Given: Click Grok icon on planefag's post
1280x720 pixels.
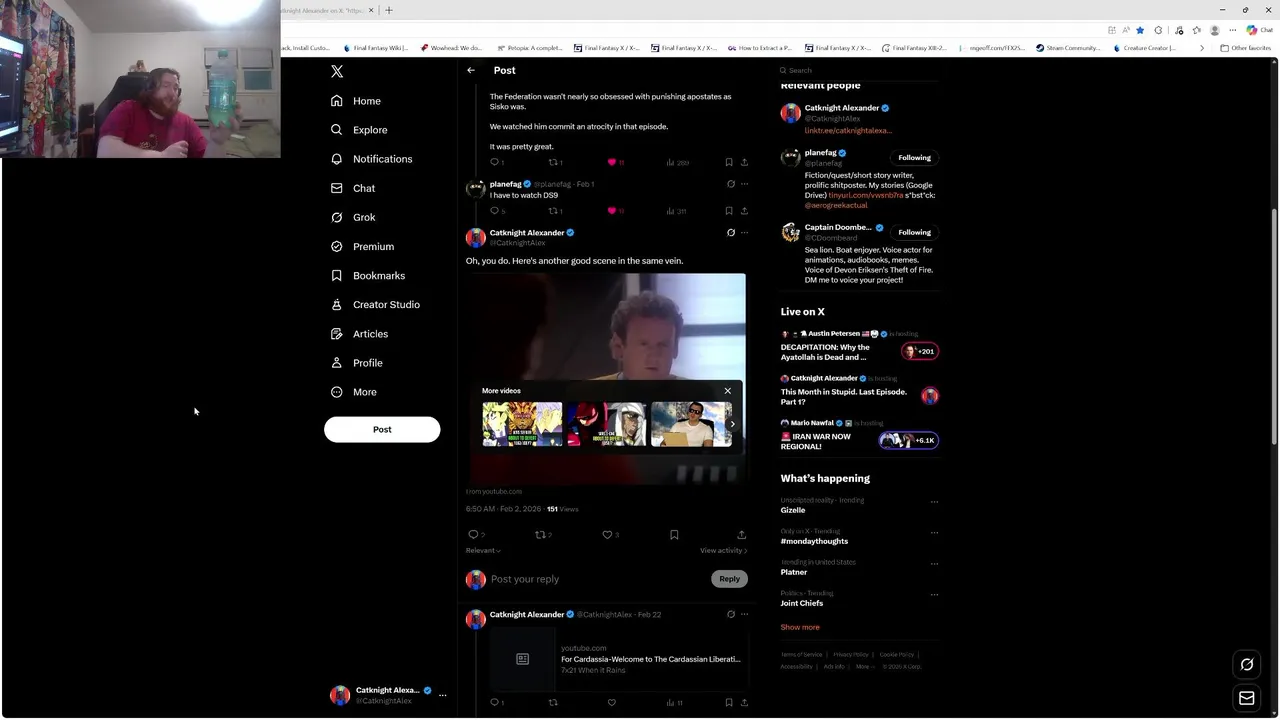Looking at the screenshot, I should point(731,184).
